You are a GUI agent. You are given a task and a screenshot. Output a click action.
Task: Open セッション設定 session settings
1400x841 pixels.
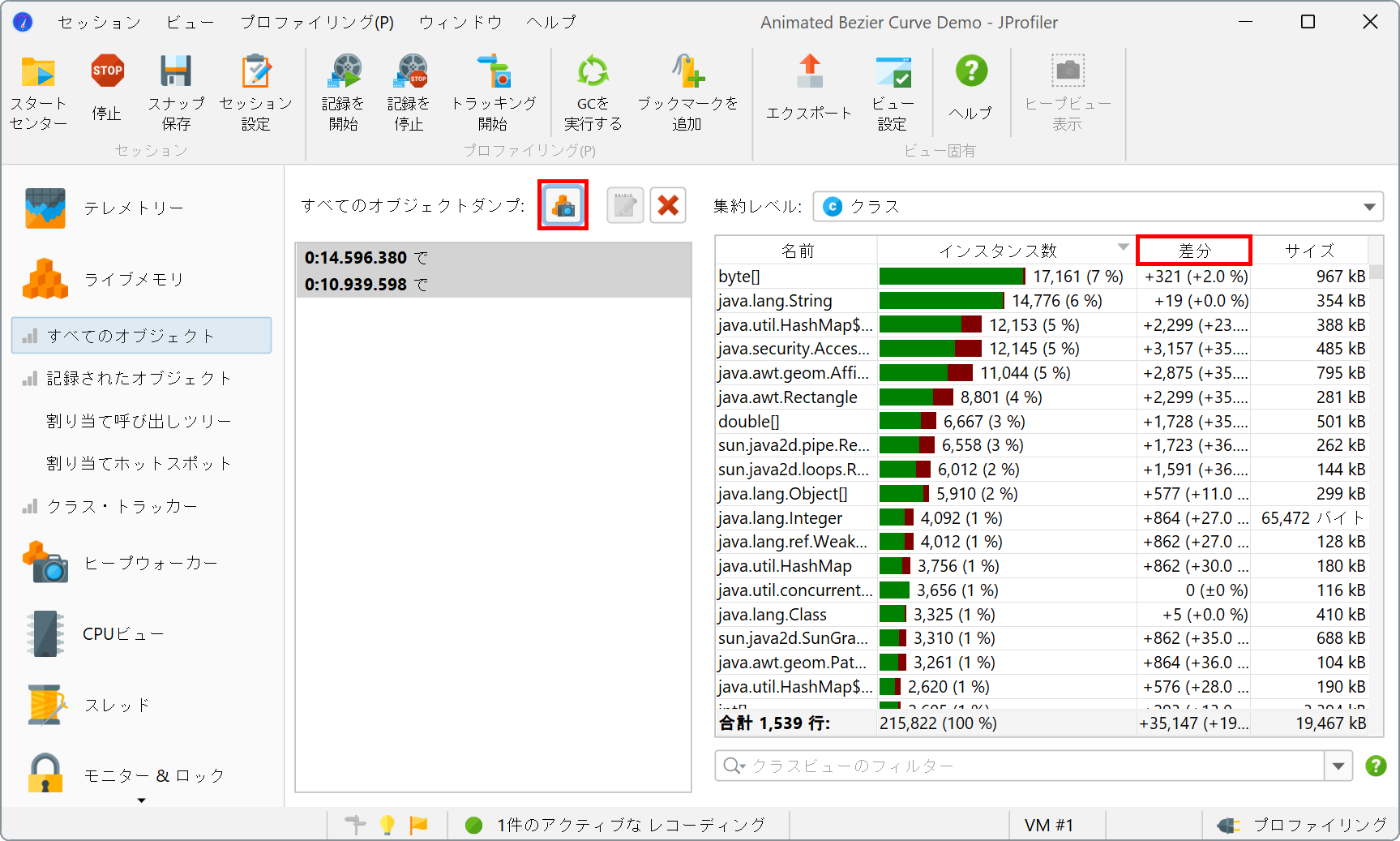point(255,92)
